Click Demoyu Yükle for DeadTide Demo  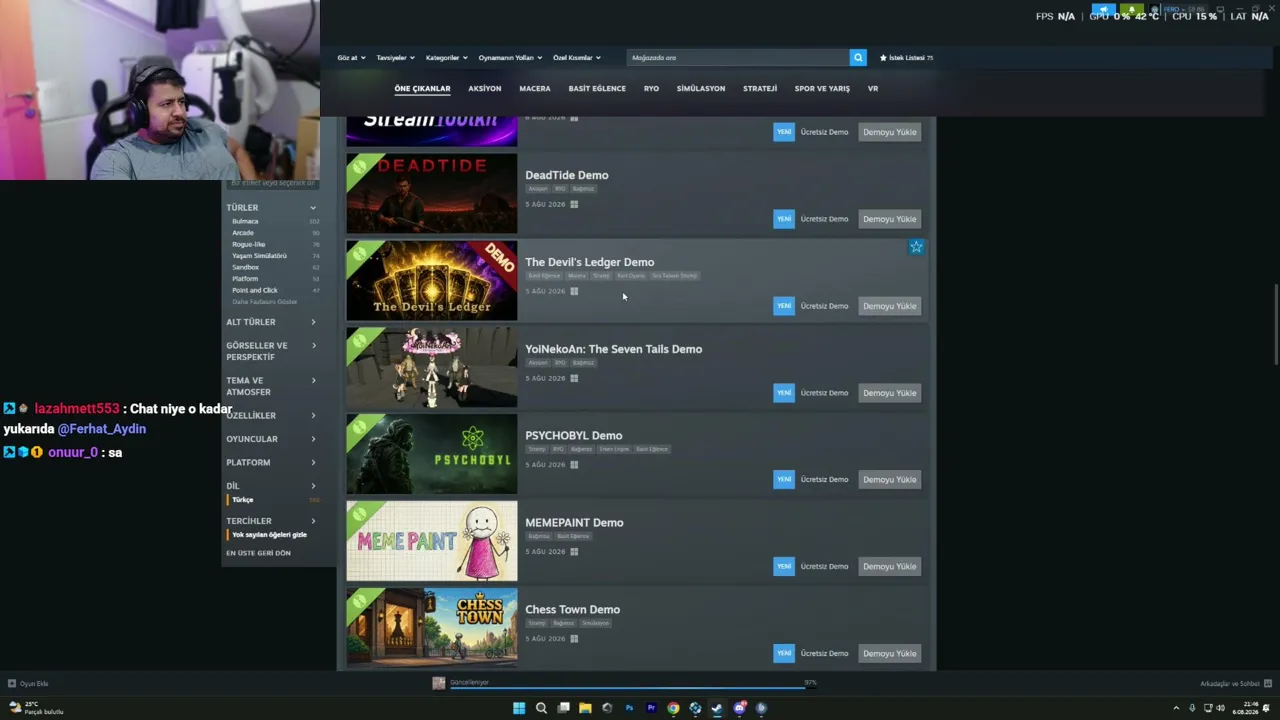pyautogui.click(x=890, y=219)
